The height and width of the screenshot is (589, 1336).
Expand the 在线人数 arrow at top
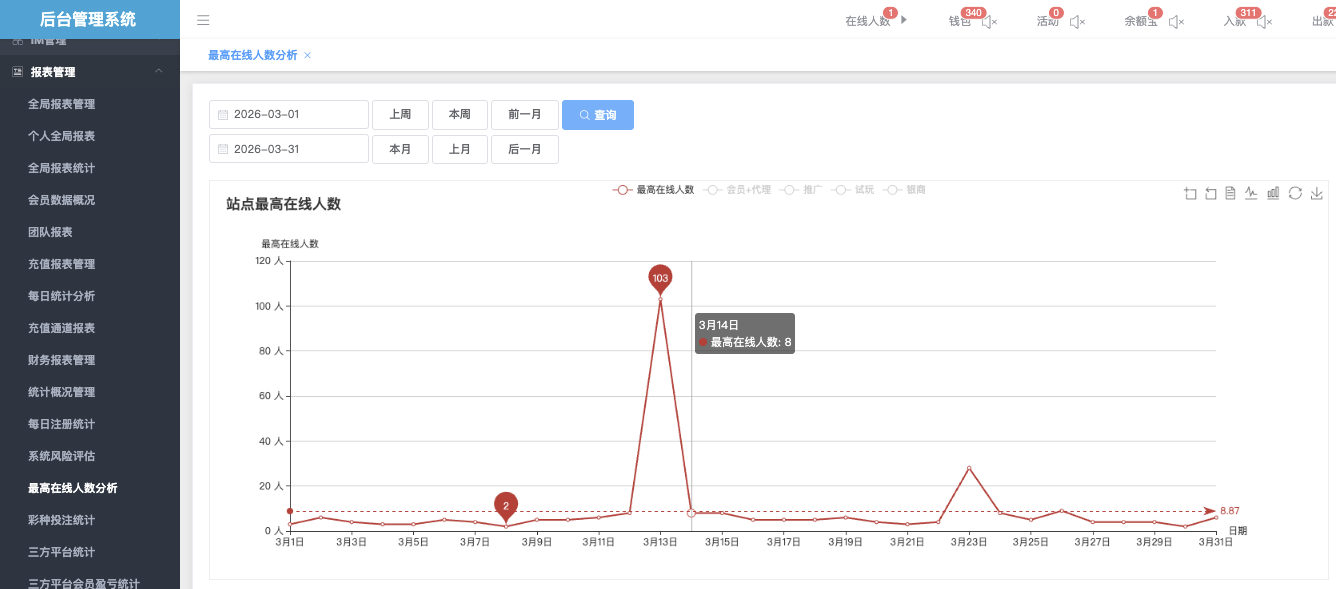click(904, 20)
